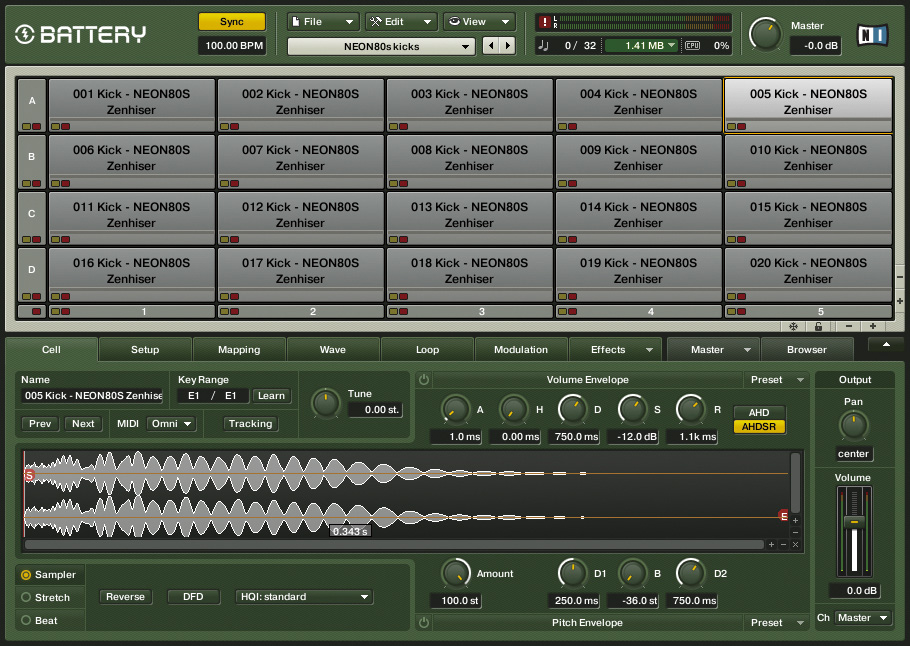Viewport: 910px width, 646px height.
Task: Toggle the Sync button
Action: tap(232, 21)
